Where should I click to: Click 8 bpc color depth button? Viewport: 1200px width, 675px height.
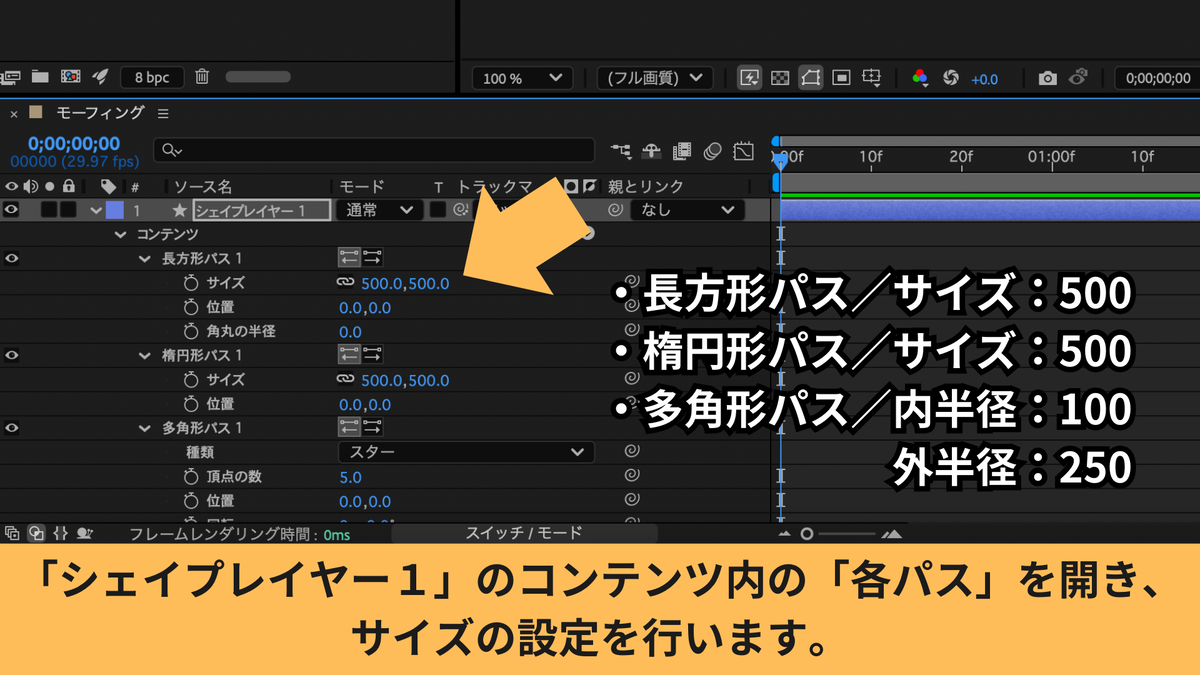pos(152,77)
